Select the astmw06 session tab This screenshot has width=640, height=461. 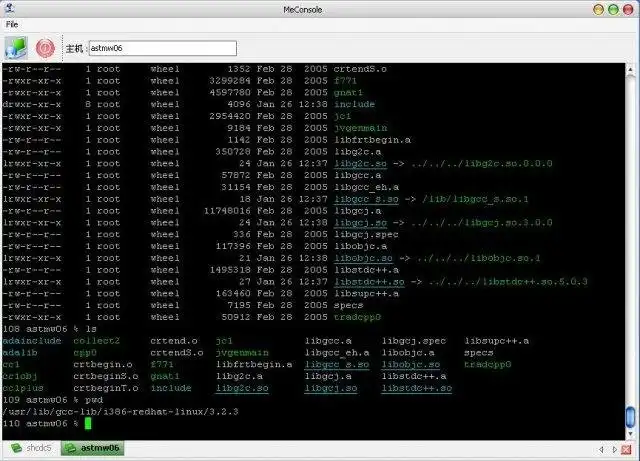93,448
